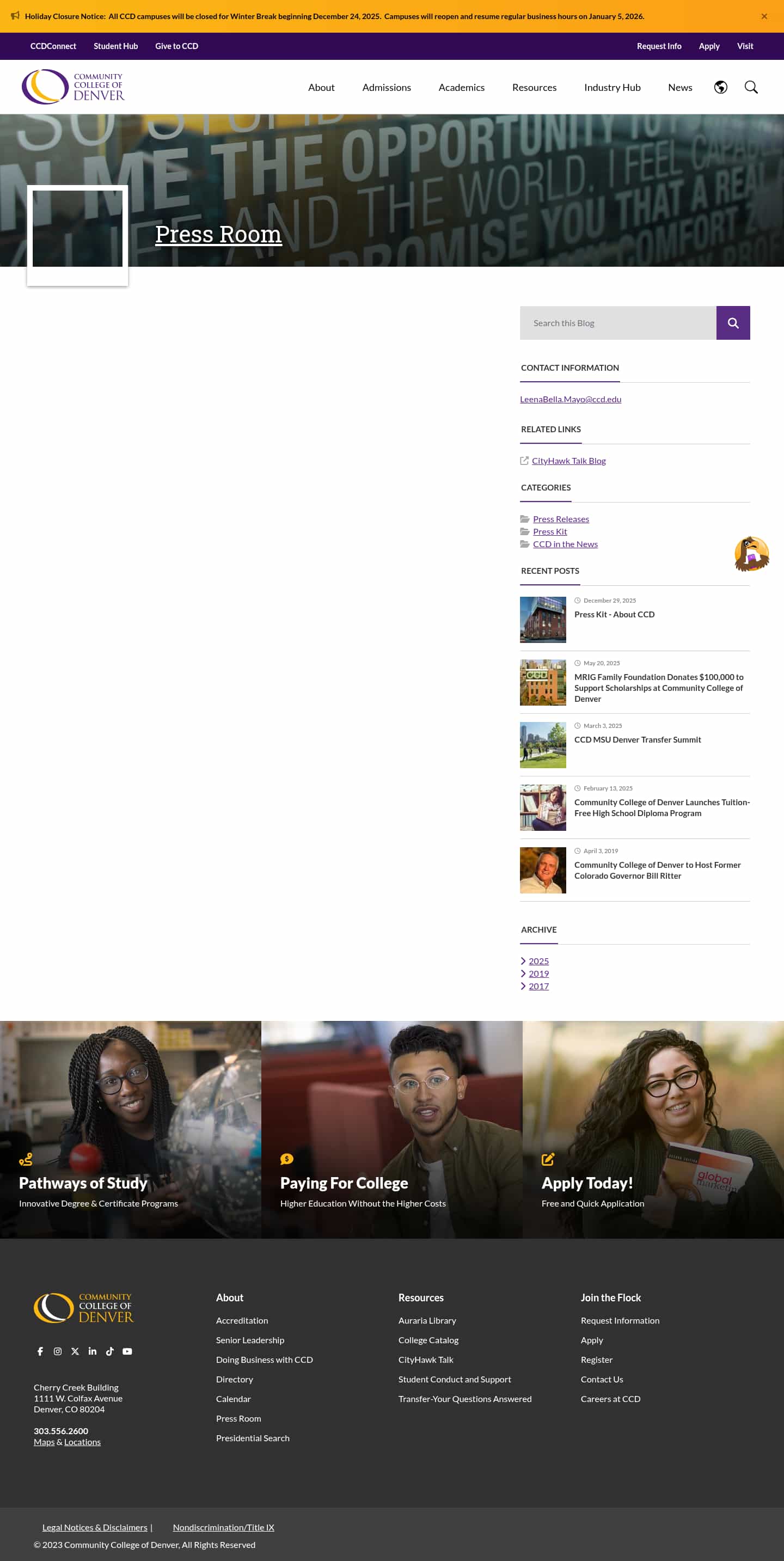Click the folder icon beside Press Releases
Screen dimensions: 784x1561
click(x=525, y=519)
